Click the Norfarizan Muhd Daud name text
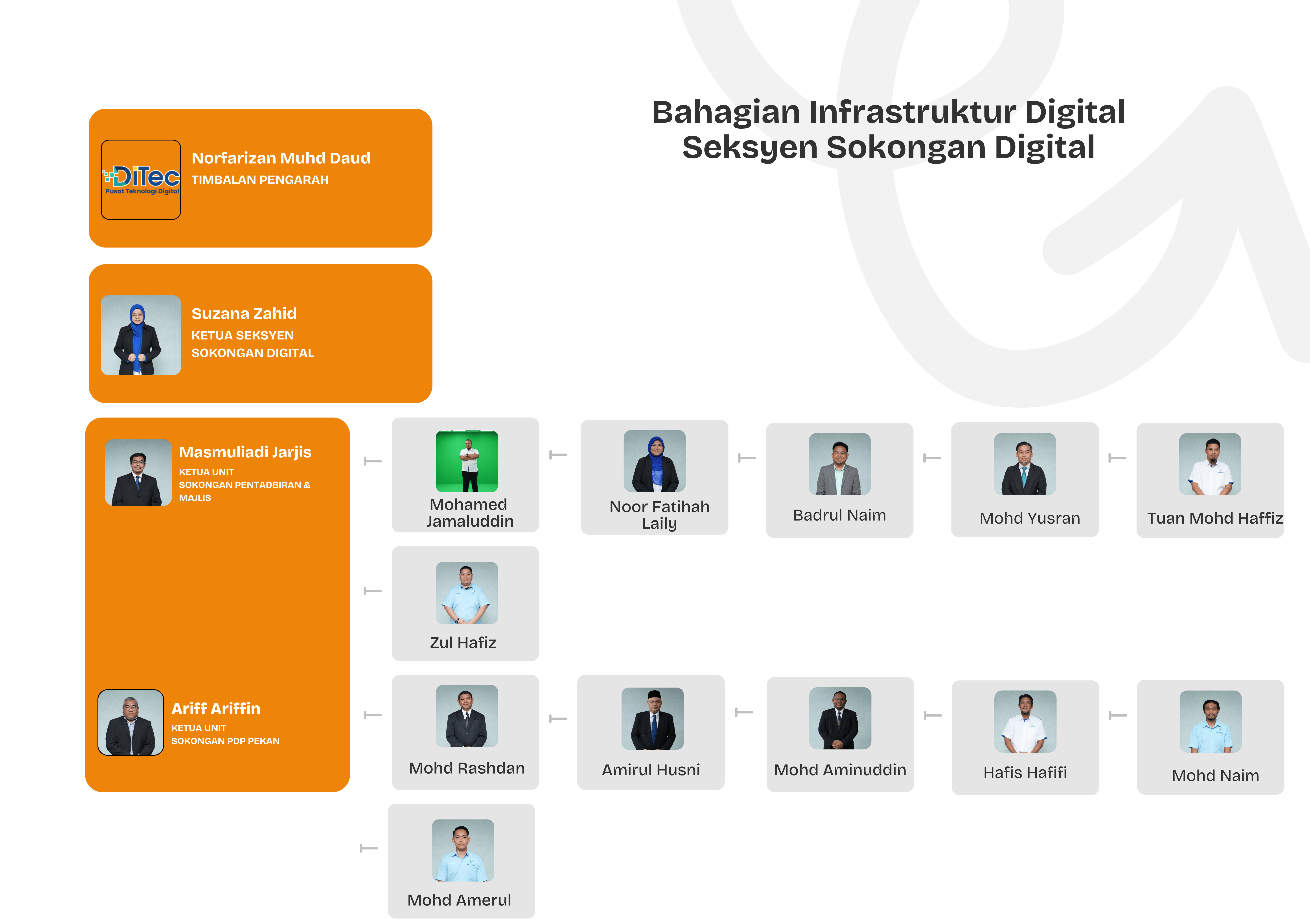 pyautogui.click(x=281, y=158)
